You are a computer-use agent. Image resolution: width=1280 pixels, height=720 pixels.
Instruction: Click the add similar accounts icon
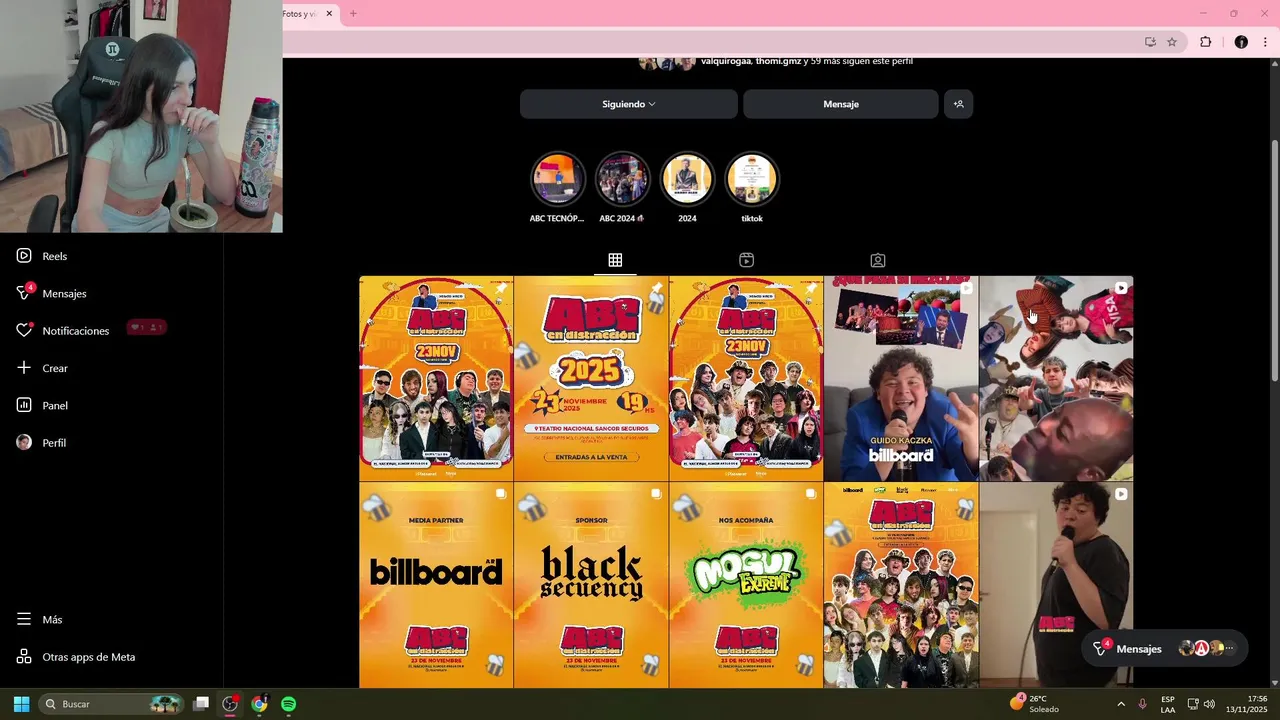[958, 104]
